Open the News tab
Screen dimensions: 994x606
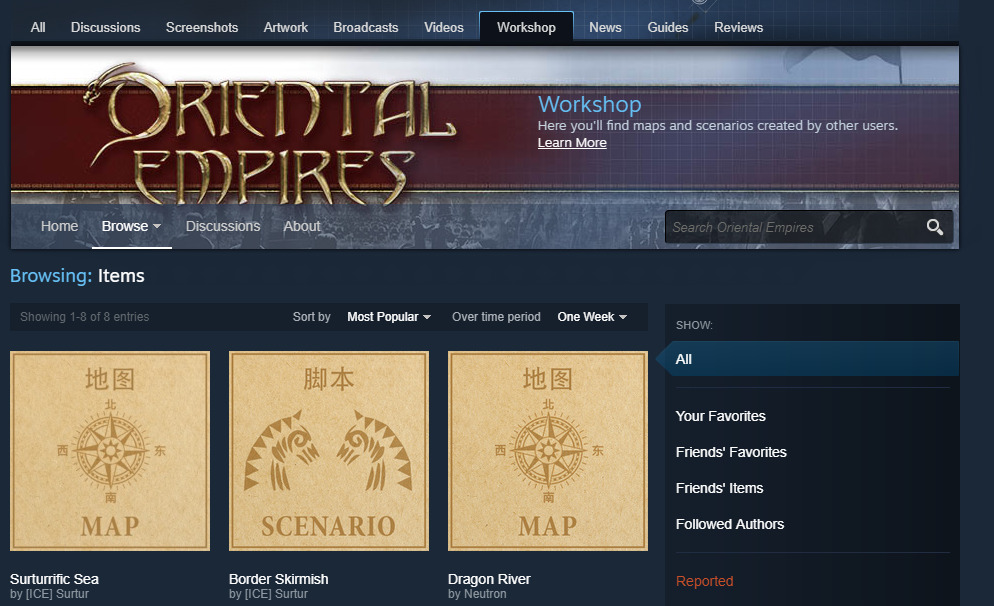click(x=605, y=27)
